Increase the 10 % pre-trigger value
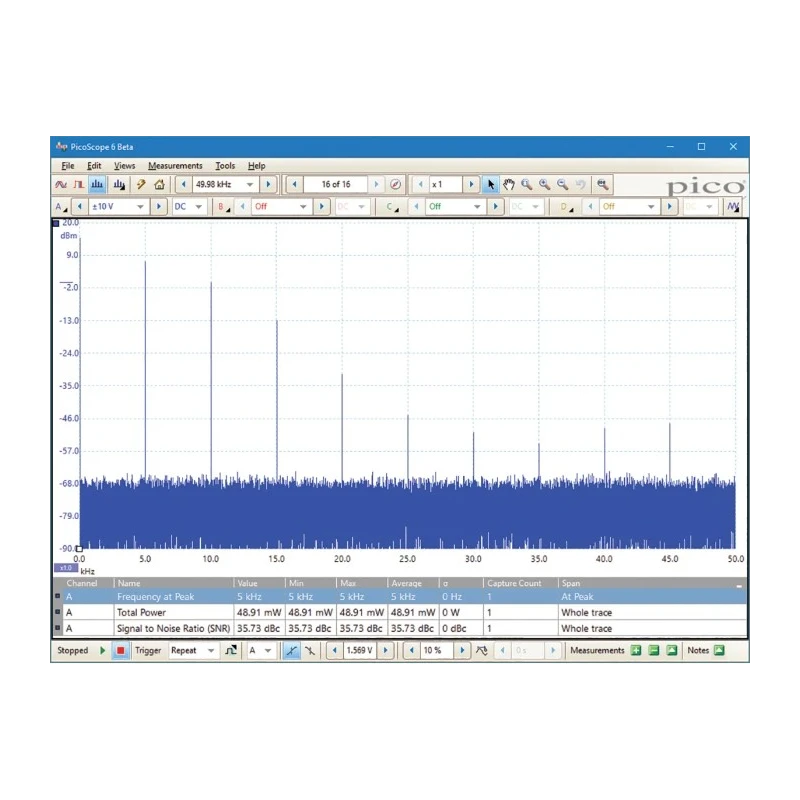The height and width of the screenshot is (800, 800). pos(462,651)
